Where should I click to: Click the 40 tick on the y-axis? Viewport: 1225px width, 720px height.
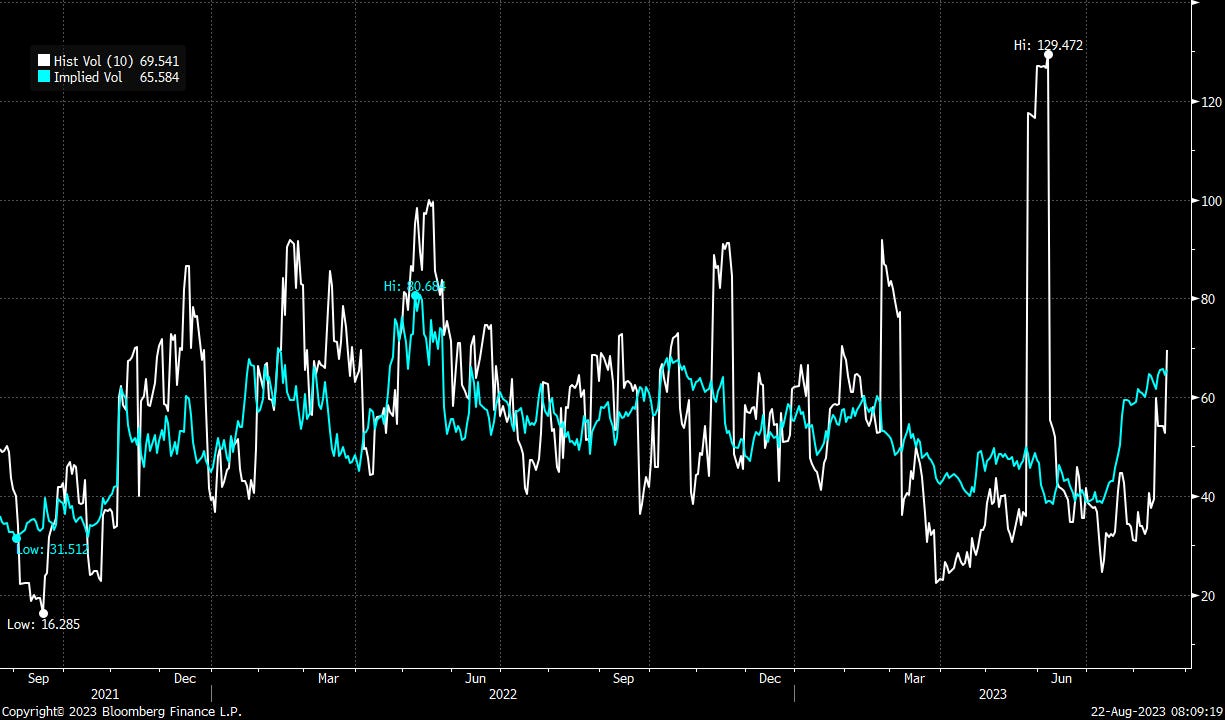[x=1208, y=497]
